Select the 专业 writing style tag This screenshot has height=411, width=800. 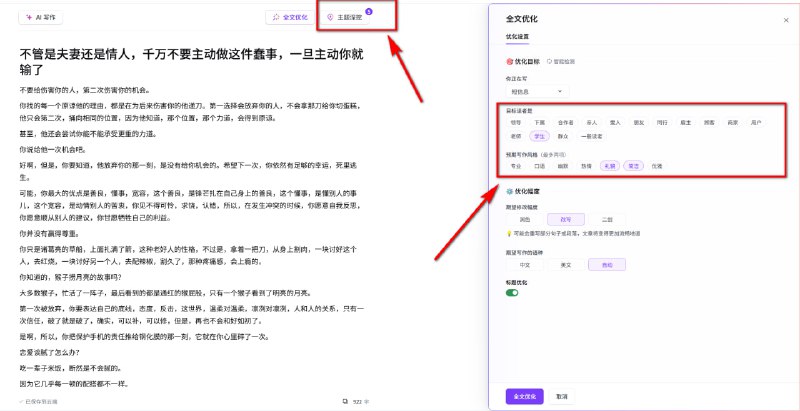516,166
